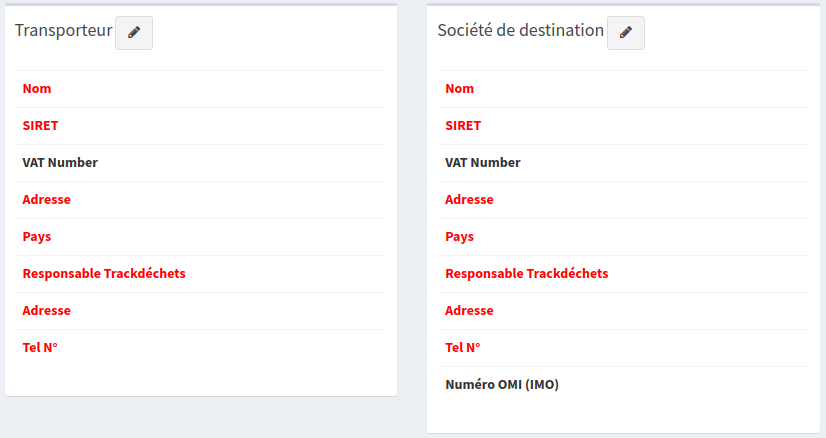Select Nom row in Société de destination
Screen dimensions: 826x438
coord(460,89)
